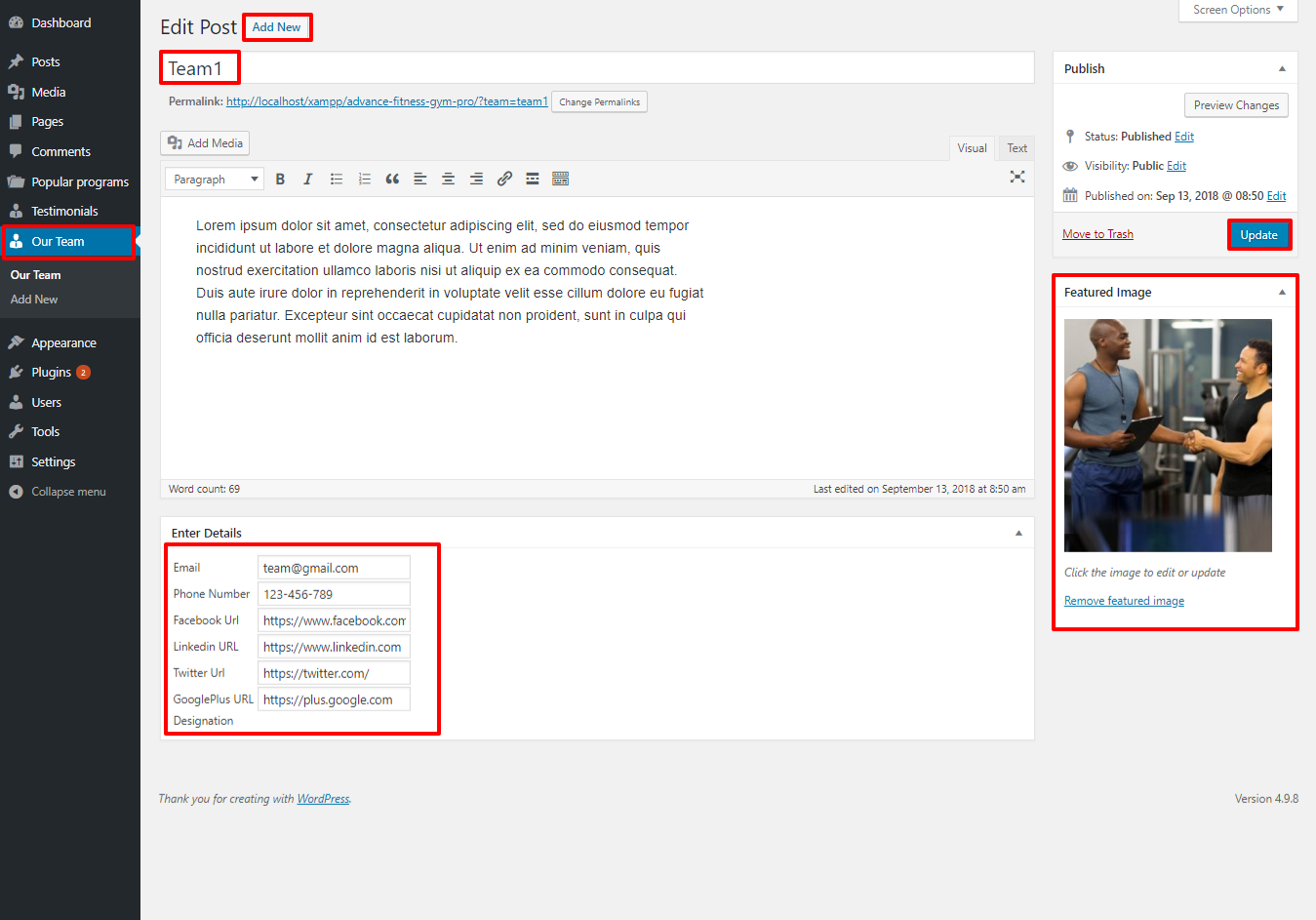Switch to the Text editor tab
Image resolution: width=1316 pixels, height=920 pixels.
pos(1017,148)
